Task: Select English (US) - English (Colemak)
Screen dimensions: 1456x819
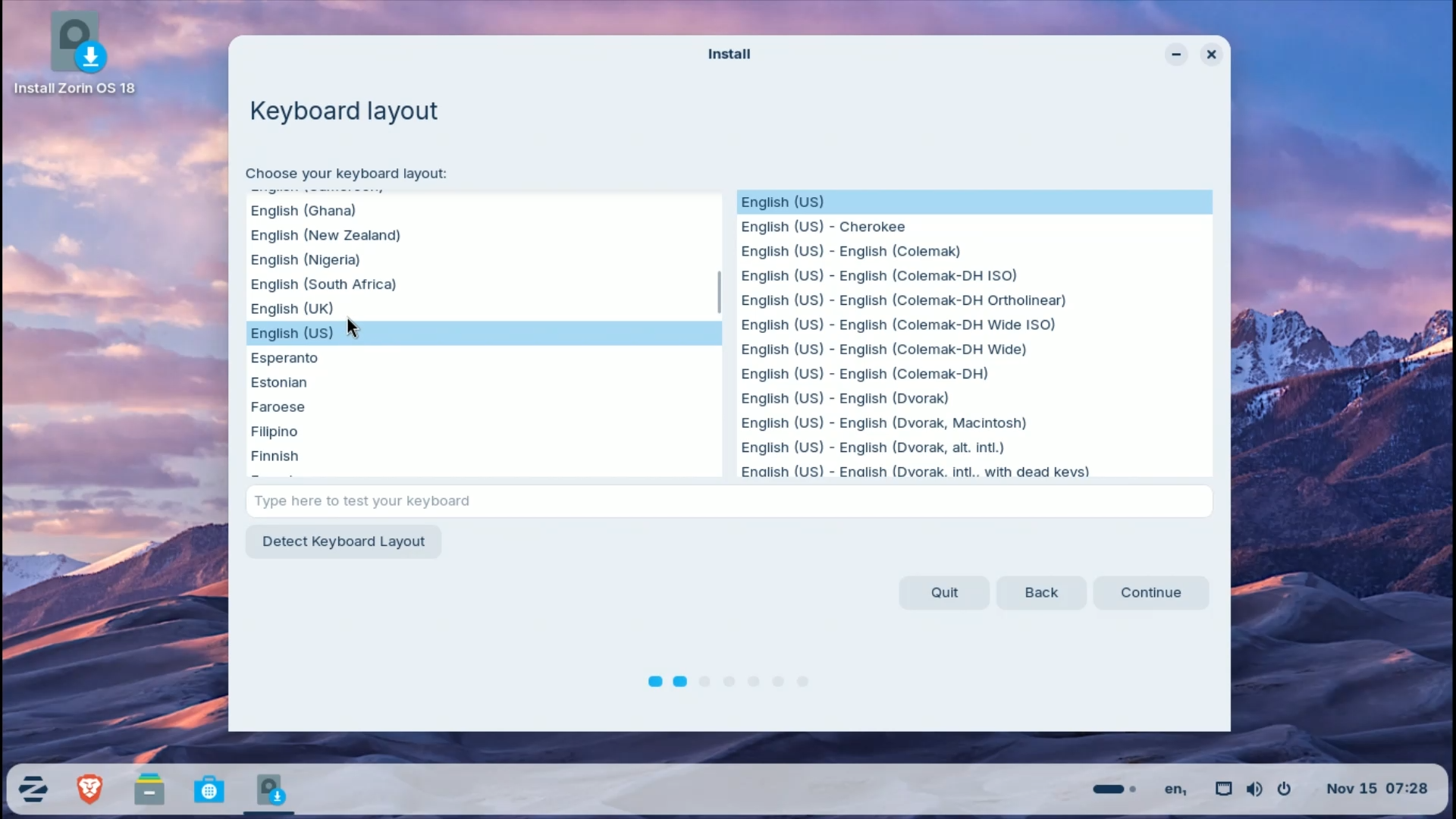Action: pyautogui.click(x=849, y=251)
